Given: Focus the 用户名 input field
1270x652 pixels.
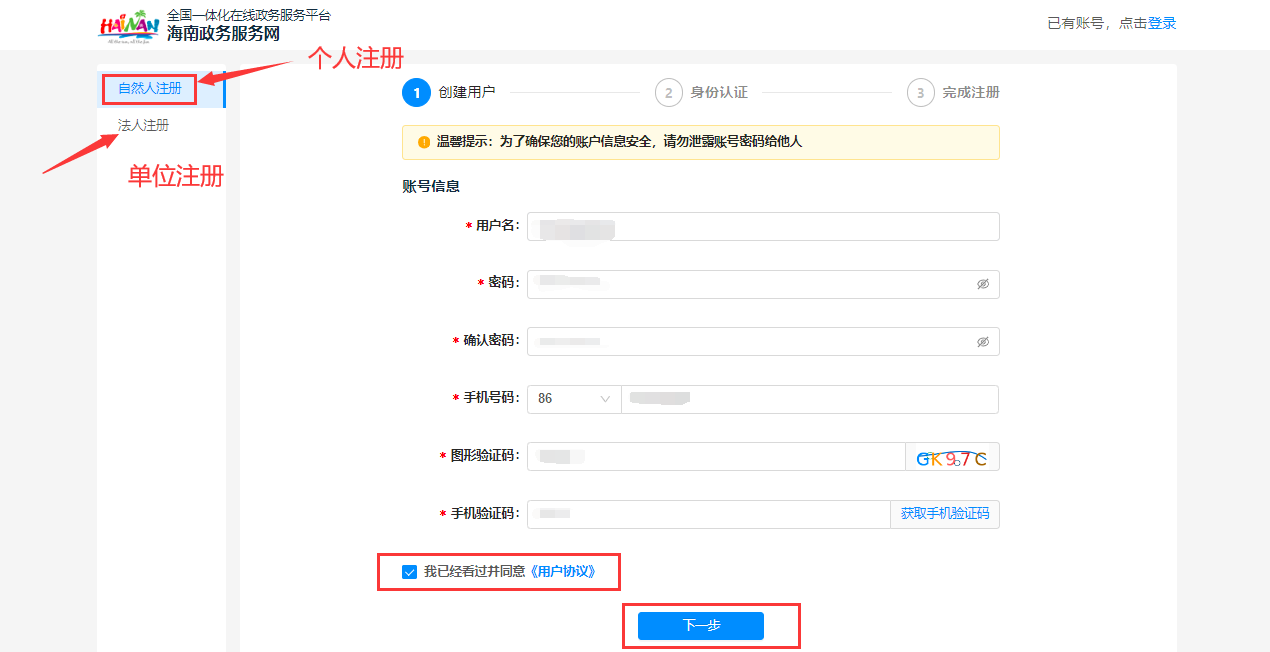Looking at the screenshot, I should pyautogui.click(x=763, y=227).
